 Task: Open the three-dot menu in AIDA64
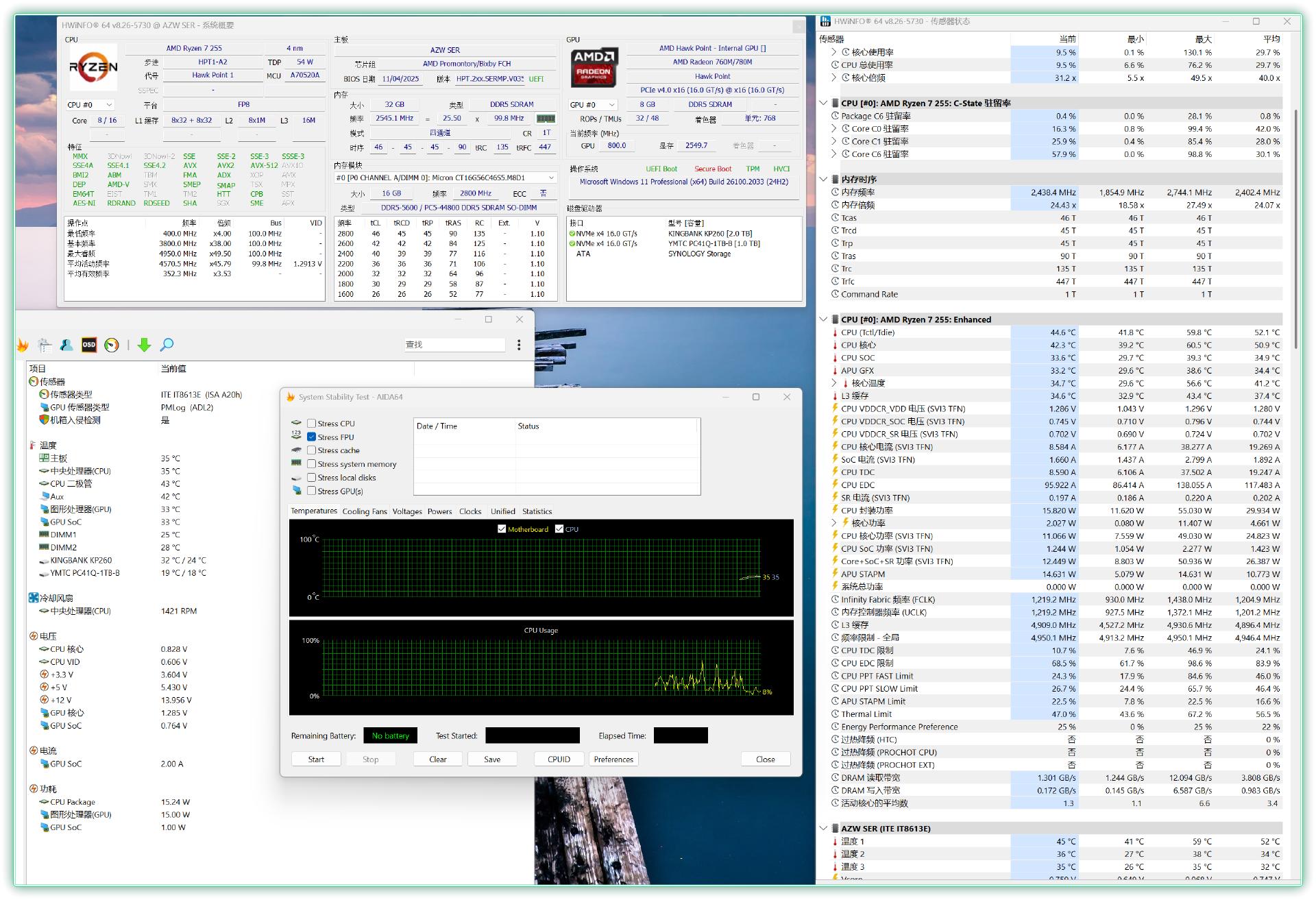pos(519,345)
